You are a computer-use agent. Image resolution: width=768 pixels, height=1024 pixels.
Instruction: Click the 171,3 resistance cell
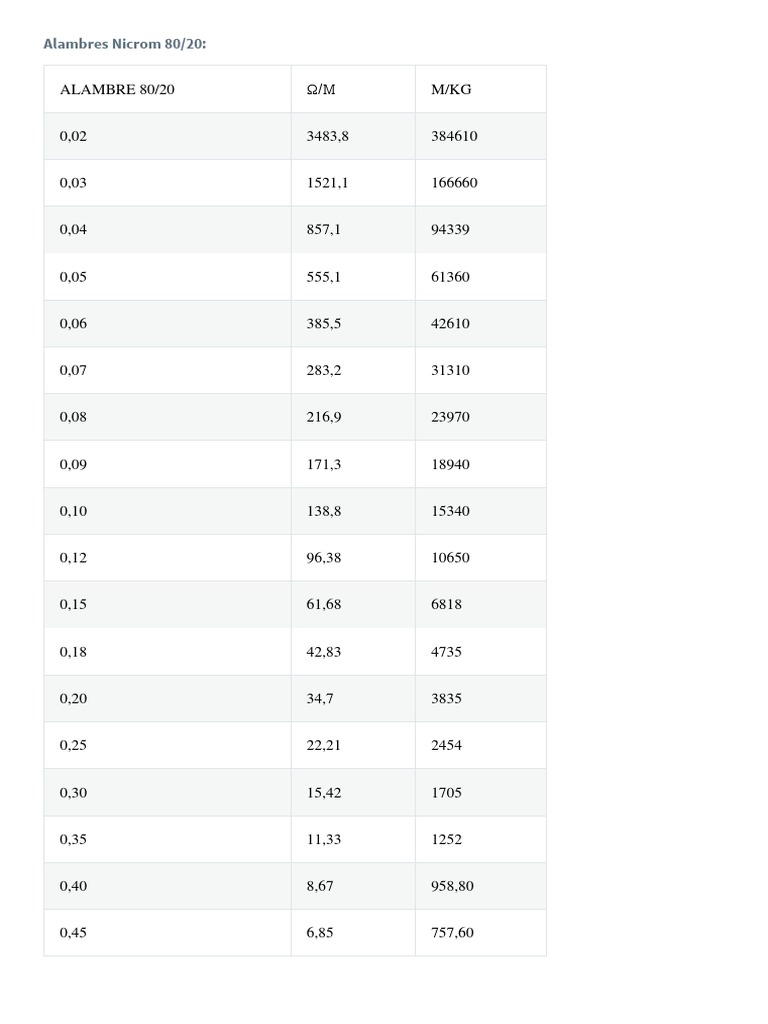(323, 464)
